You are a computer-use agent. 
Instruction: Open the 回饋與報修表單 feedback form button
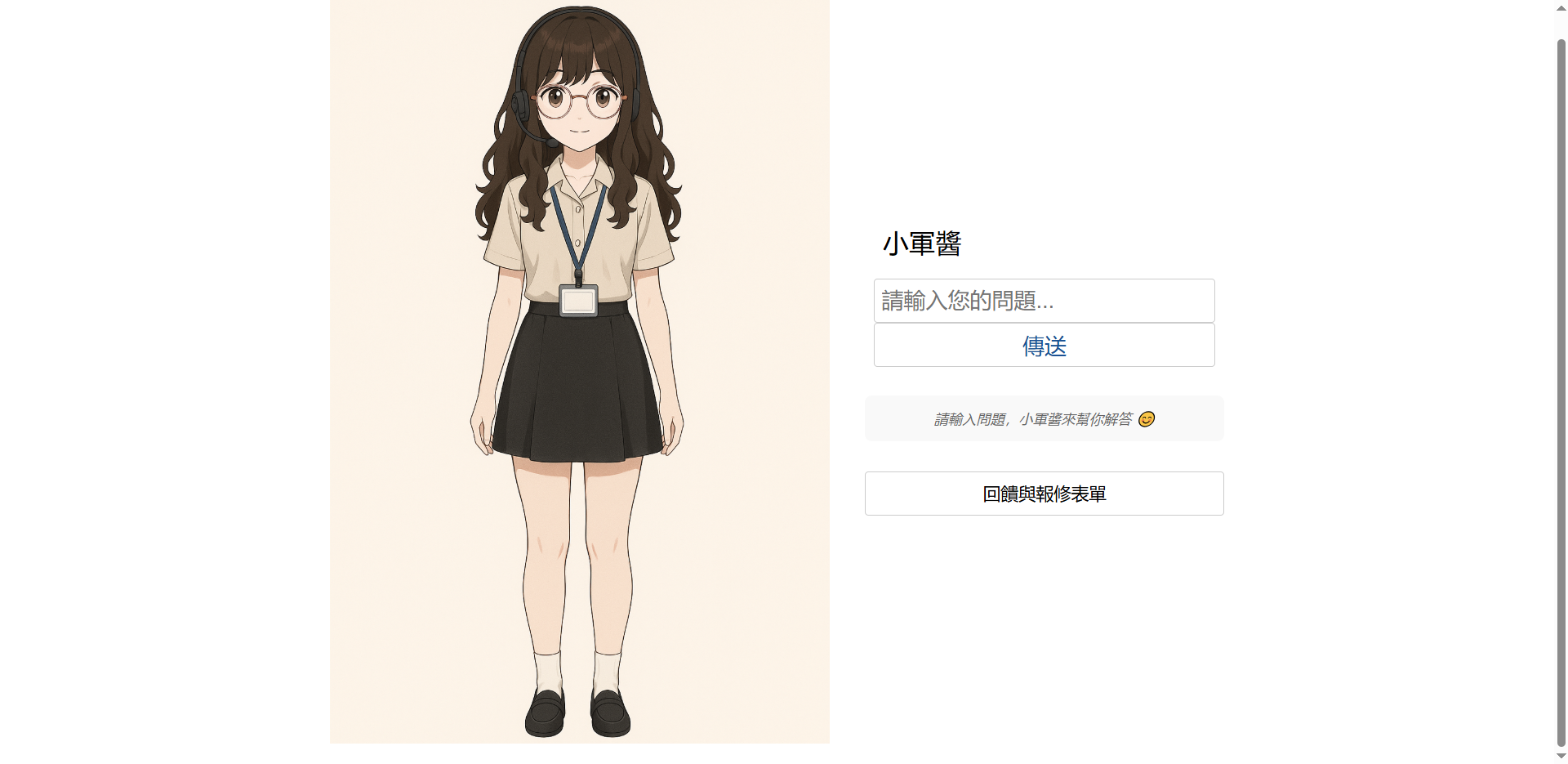click(1044, 494)
